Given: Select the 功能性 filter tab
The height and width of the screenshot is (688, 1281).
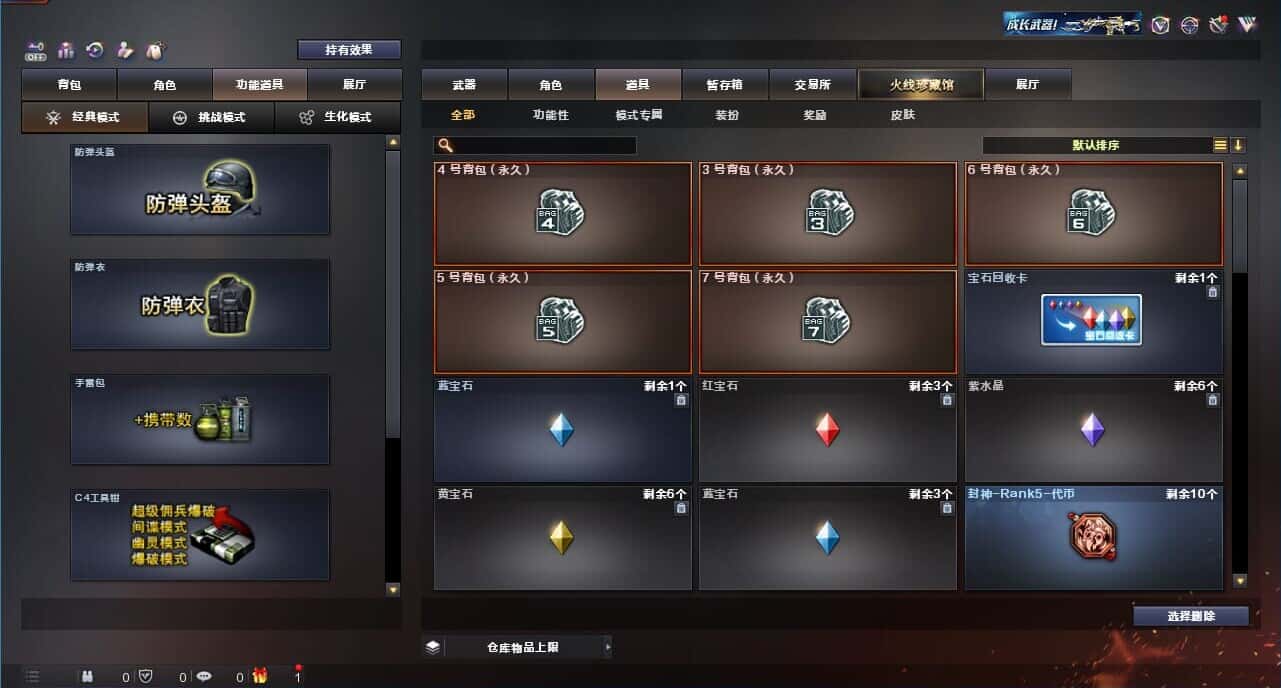Looking at the screenshot, I should point(551,115).
